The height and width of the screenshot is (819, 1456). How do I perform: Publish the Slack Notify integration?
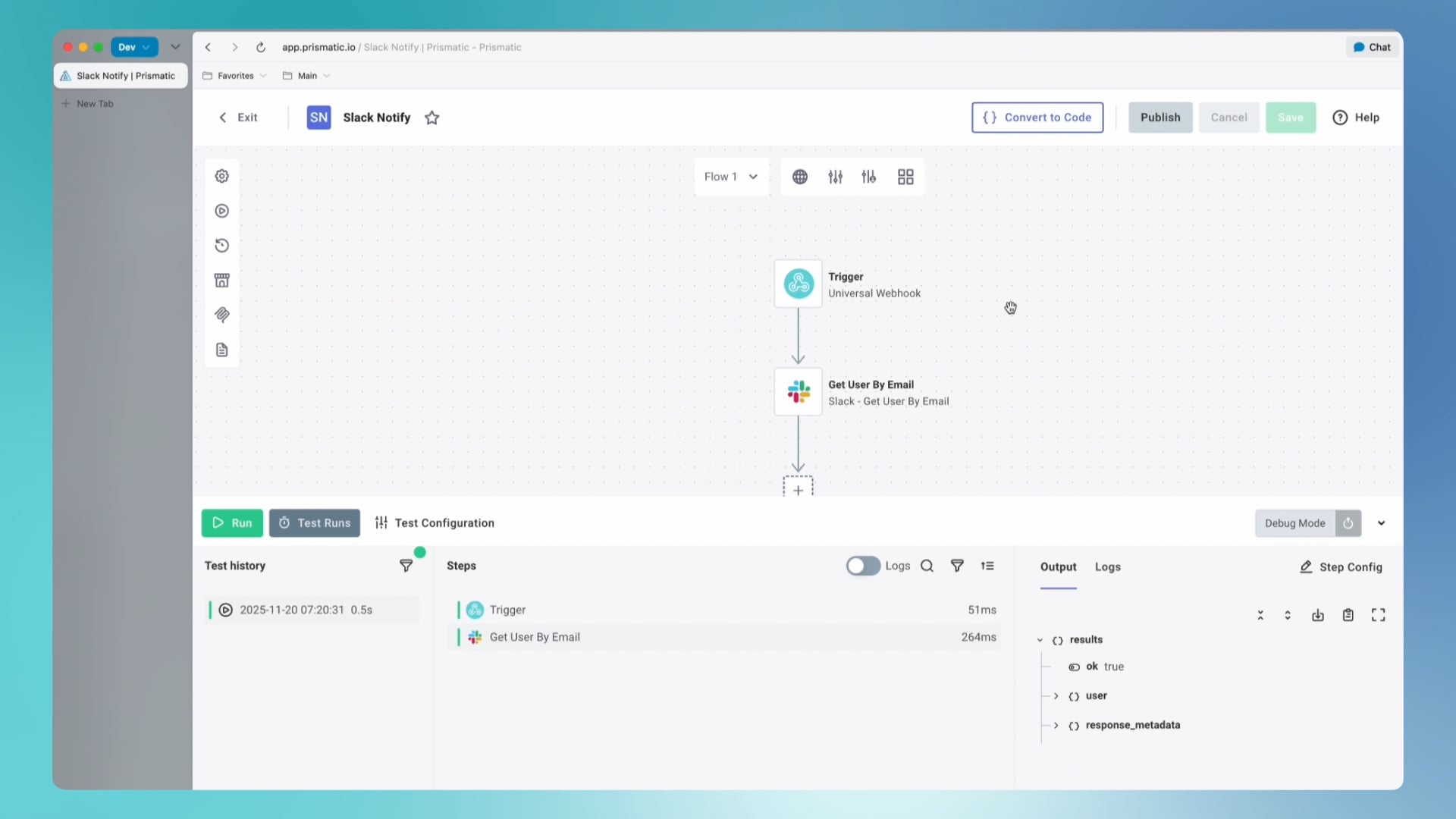click(x=1161, y=118)
